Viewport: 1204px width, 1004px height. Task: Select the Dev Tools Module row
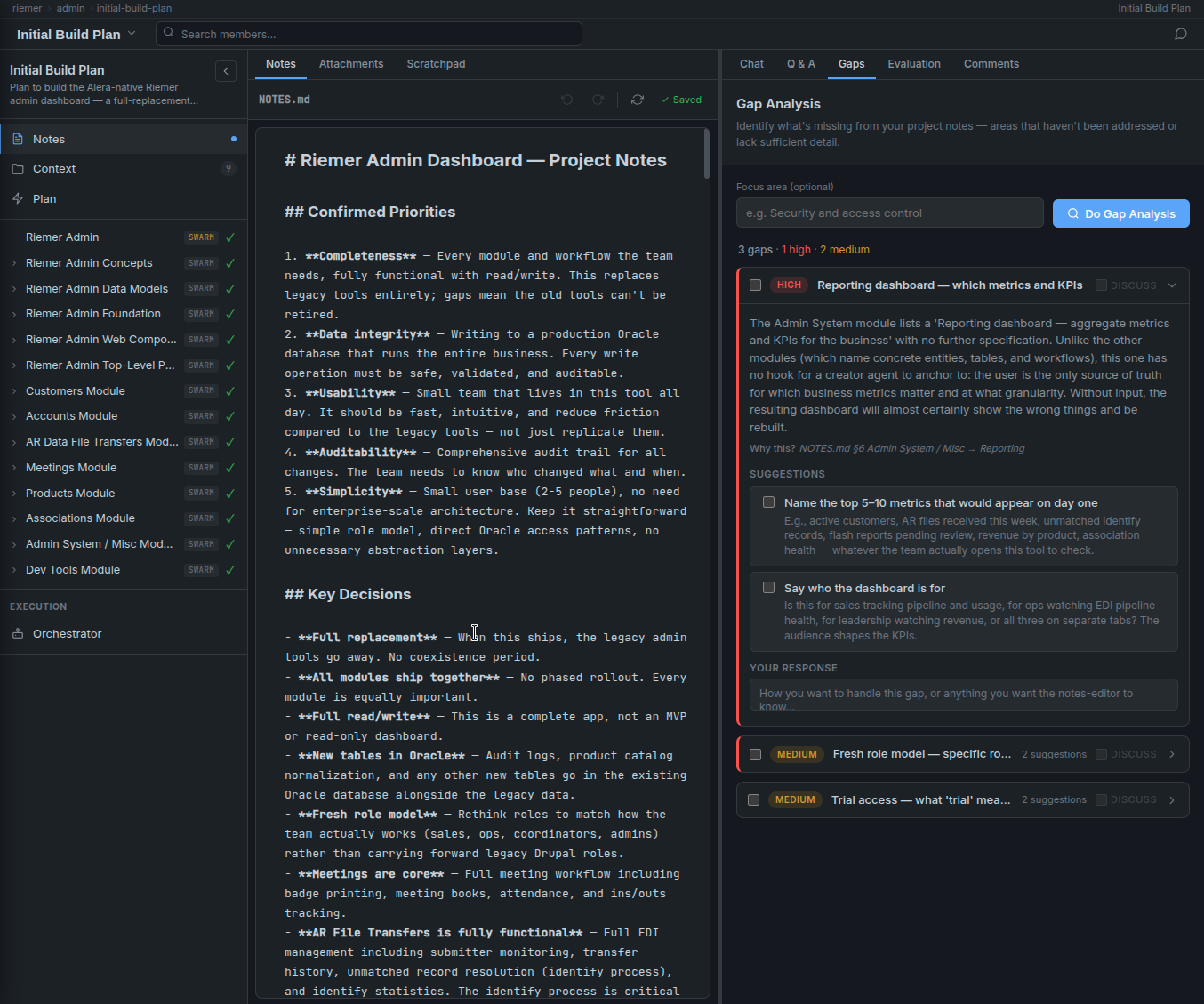124,570
